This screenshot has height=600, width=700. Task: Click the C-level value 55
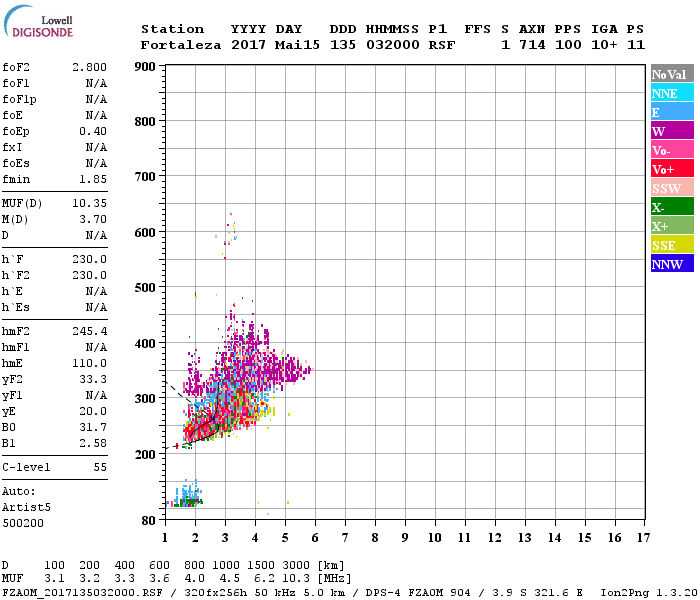pyautogui.click(x=100, y=467)
